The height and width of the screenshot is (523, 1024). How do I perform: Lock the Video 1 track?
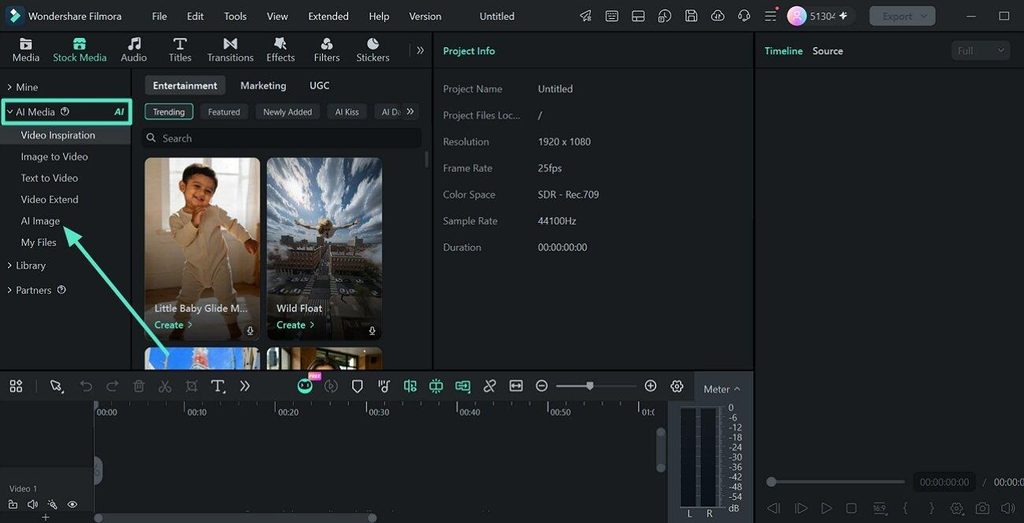click(13, 505)
